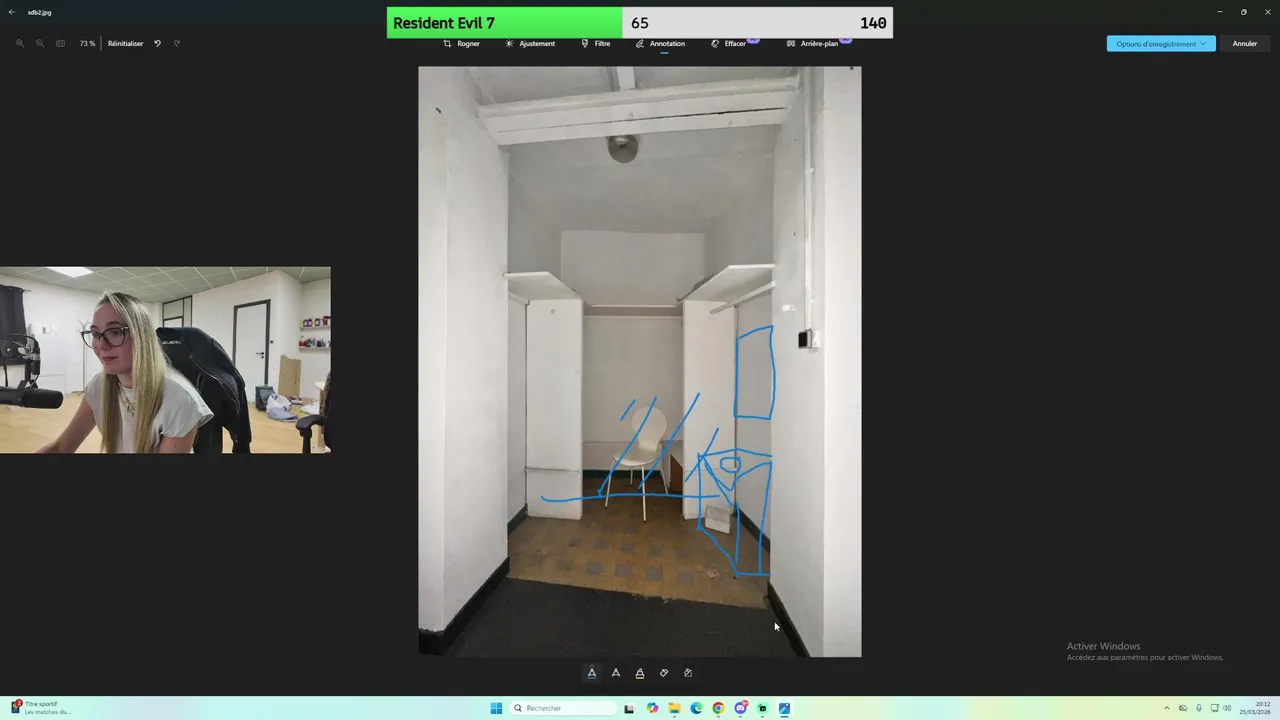This screenshot has height=720, width=1280.
Task: Click the 73 % zoom value
Action: click(87, 44)
